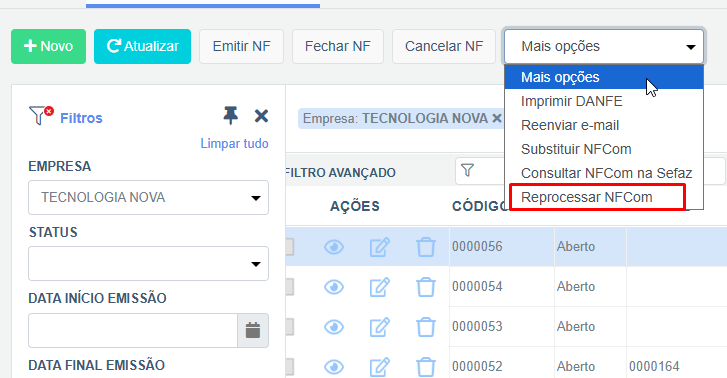Viewport: 727px width, 378px height.
Task: Click the green Novo button
Action: (x=48, y=46)
